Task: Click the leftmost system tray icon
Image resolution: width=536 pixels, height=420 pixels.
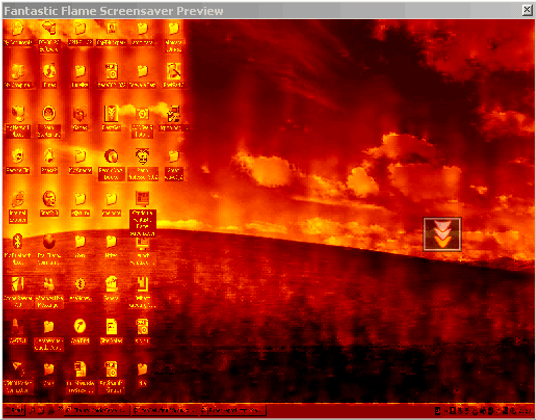Action: point(438,410)
